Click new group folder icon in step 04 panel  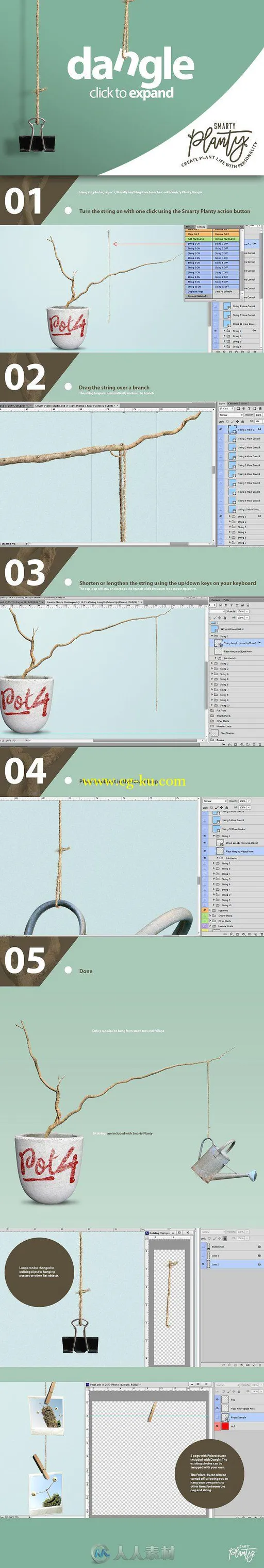click(x=250, y=935)
